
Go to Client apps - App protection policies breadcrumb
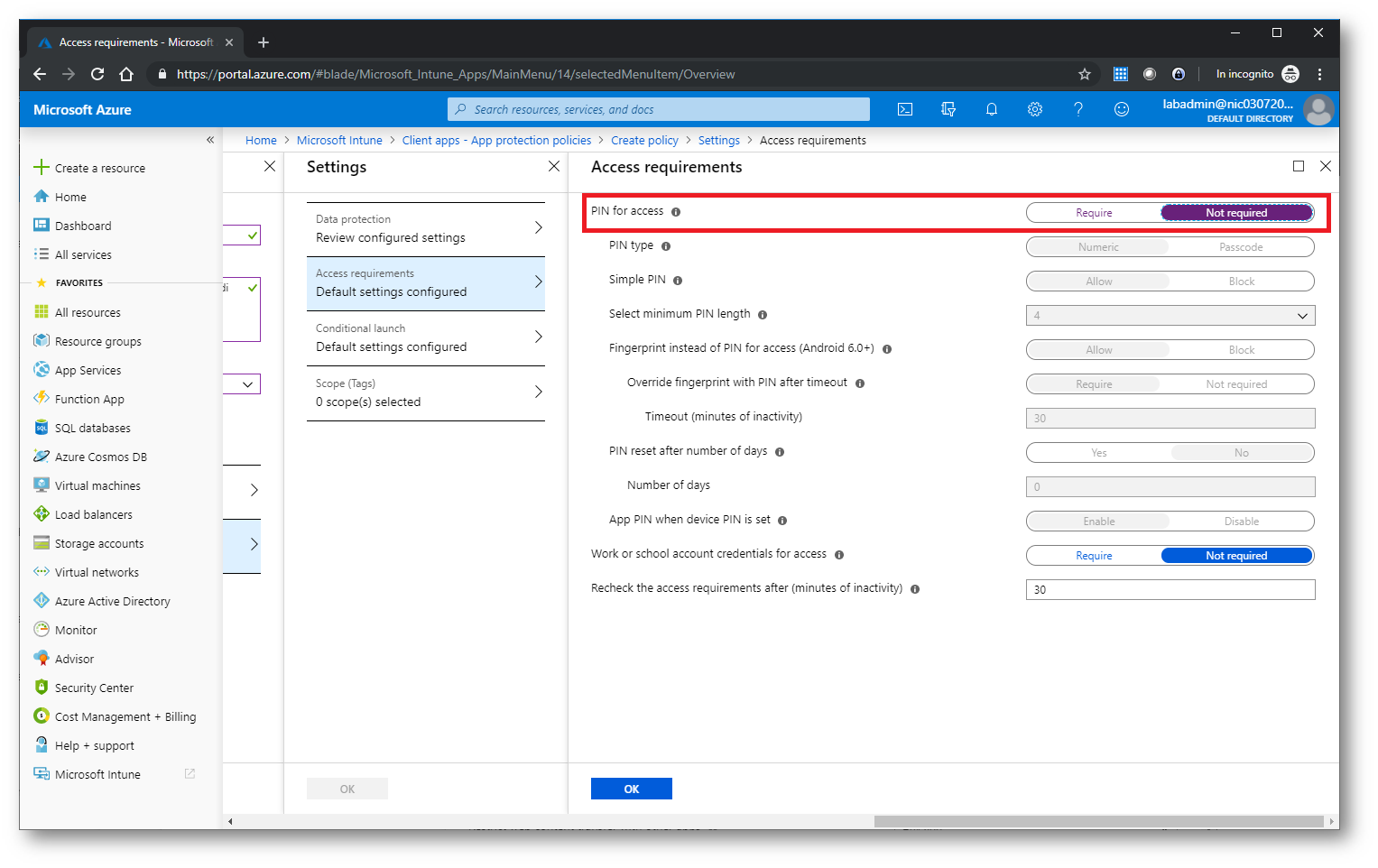tap(496, 140)
